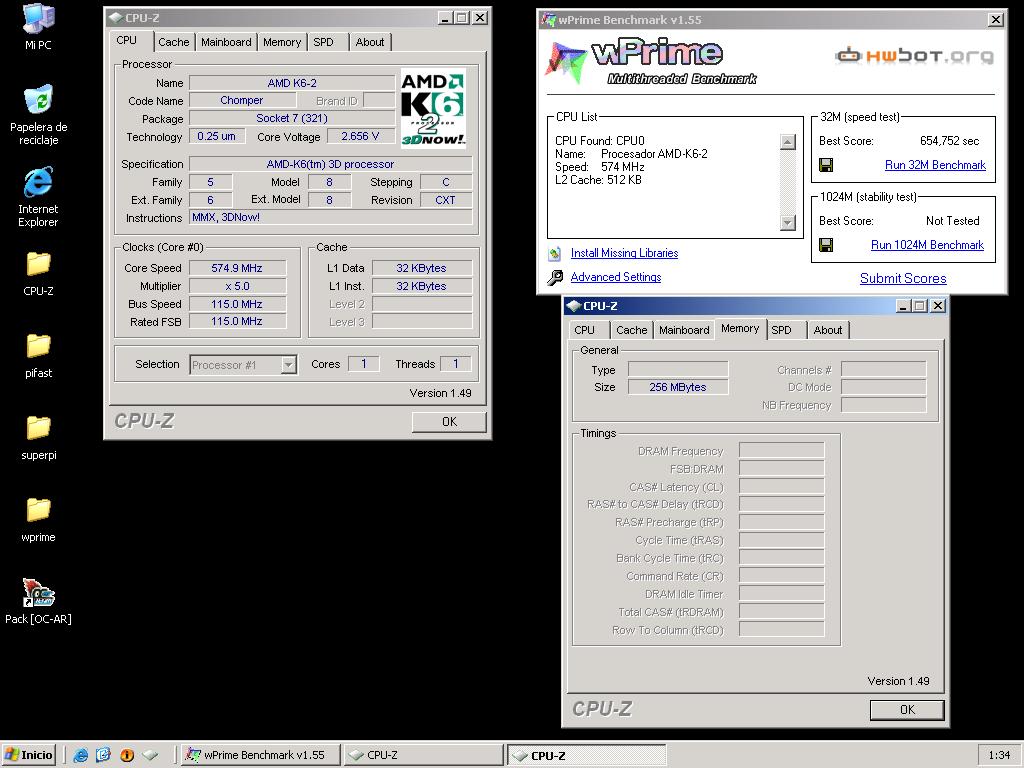Image resolution: width=1024 pixels, height=768 pixels.
Task: Click Submit Scores link
Action: click(903, 278)
